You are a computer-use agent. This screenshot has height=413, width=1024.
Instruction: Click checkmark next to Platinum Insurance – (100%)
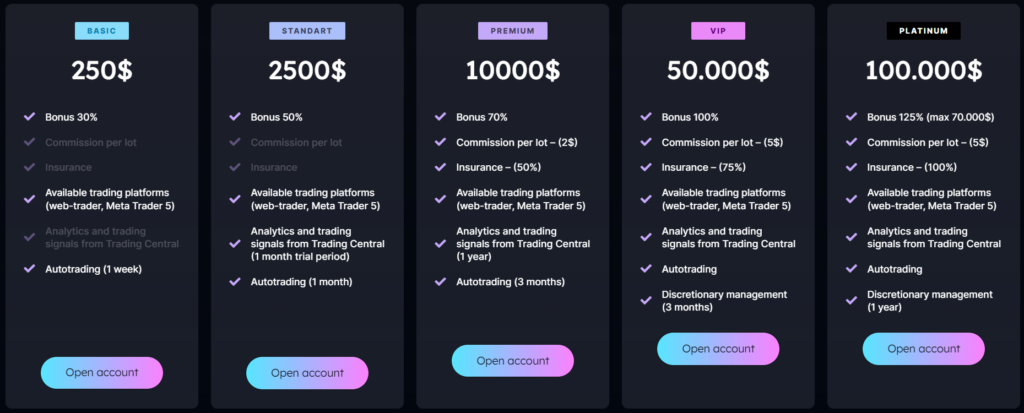[851, 167]
